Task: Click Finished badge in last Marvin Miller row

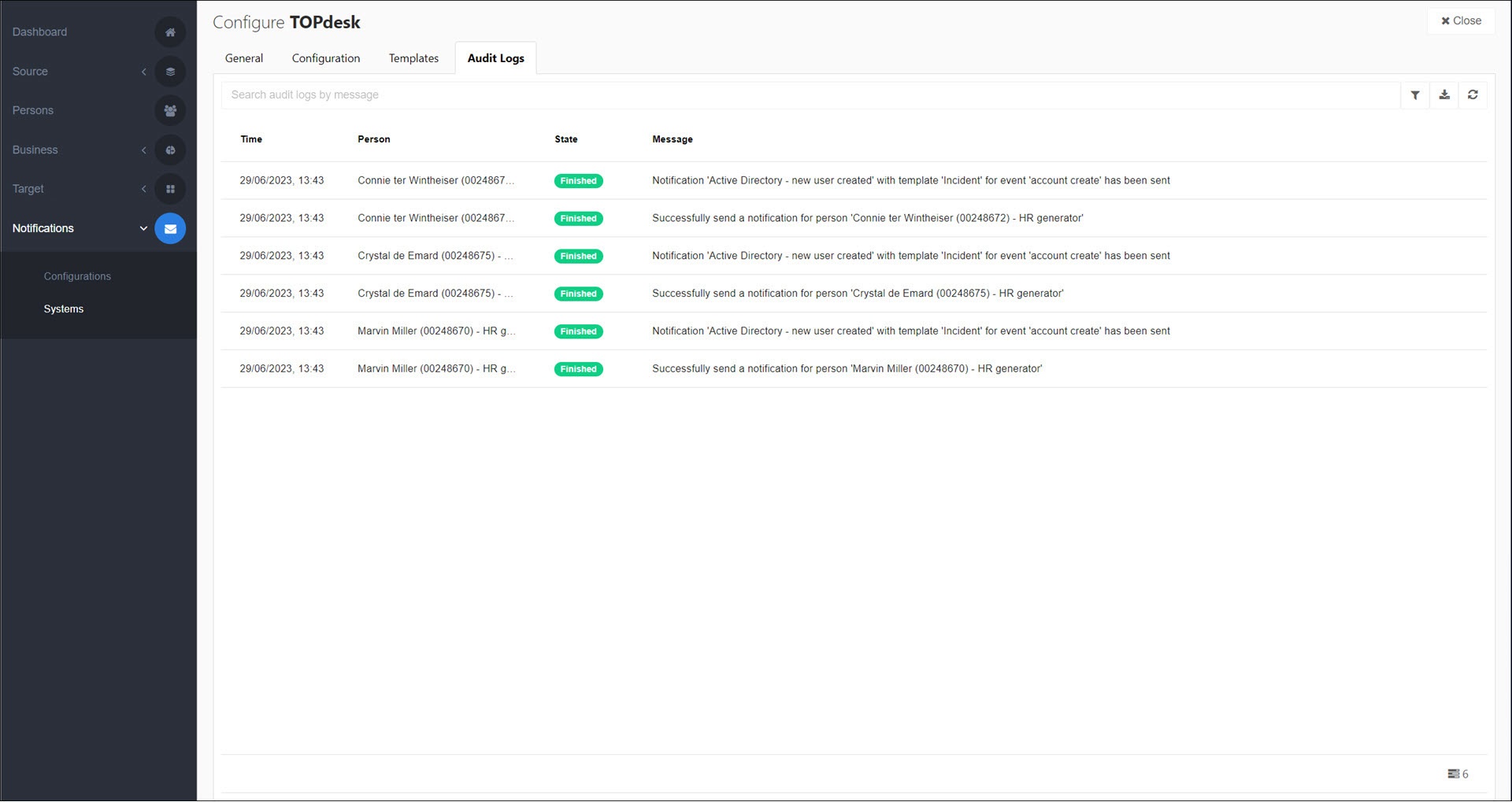Action: 579,369
